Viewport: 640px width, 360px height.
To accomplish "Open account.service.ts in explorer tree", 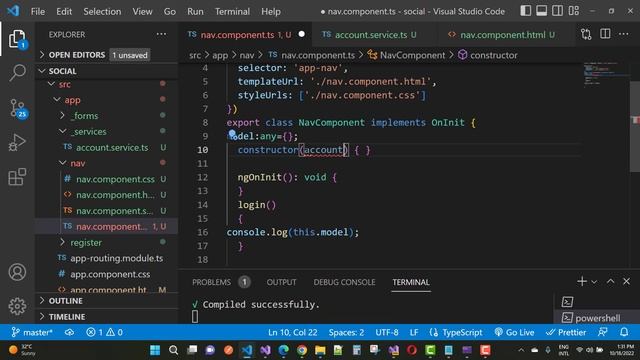I will click(107, 147).
